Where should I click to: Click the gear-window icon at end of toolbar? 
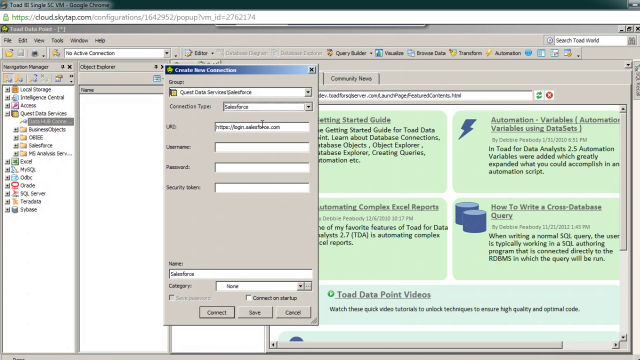(568, 53)
